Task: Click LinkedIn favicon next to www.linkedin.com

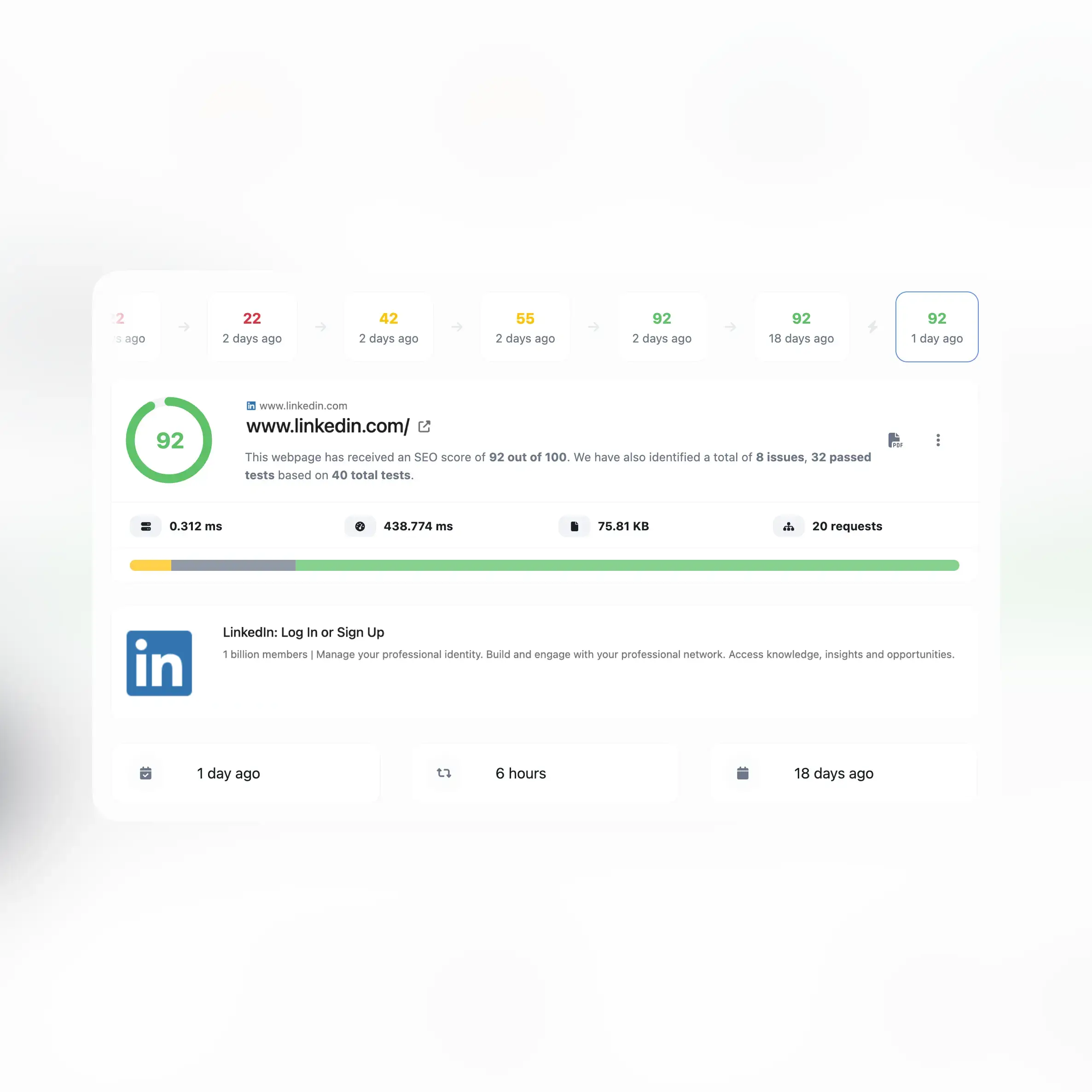Action: (251, 406)
